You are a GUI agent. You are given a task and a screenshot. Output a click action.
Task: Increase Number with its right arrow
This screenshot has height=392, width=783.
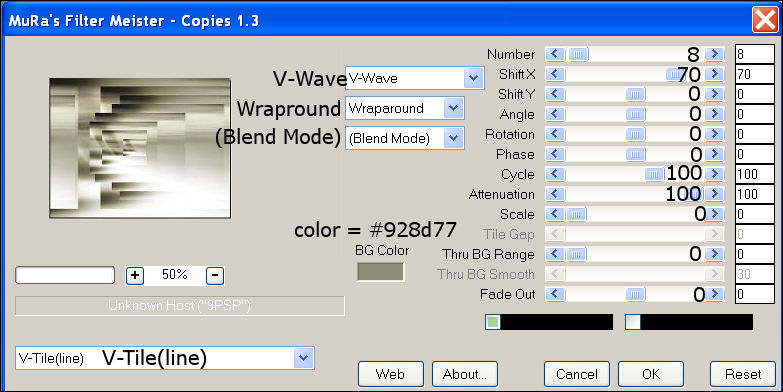715,54
